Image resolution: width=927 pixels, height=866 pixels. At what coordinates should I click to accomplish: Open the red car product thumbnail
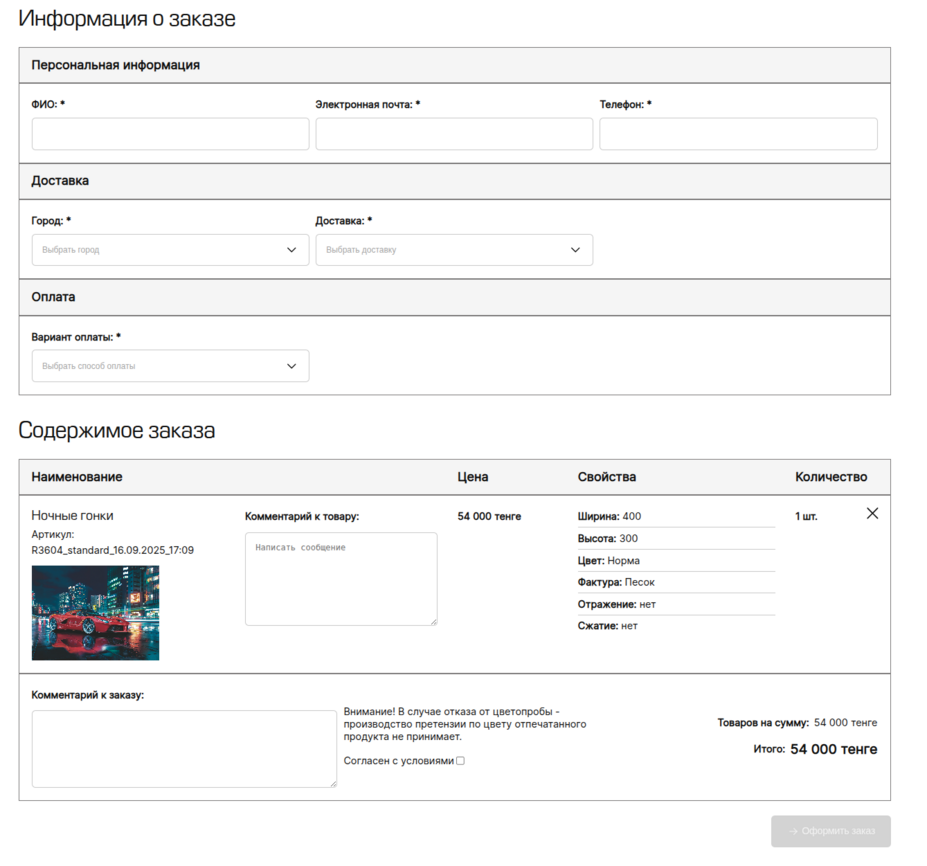pos(95,613)
